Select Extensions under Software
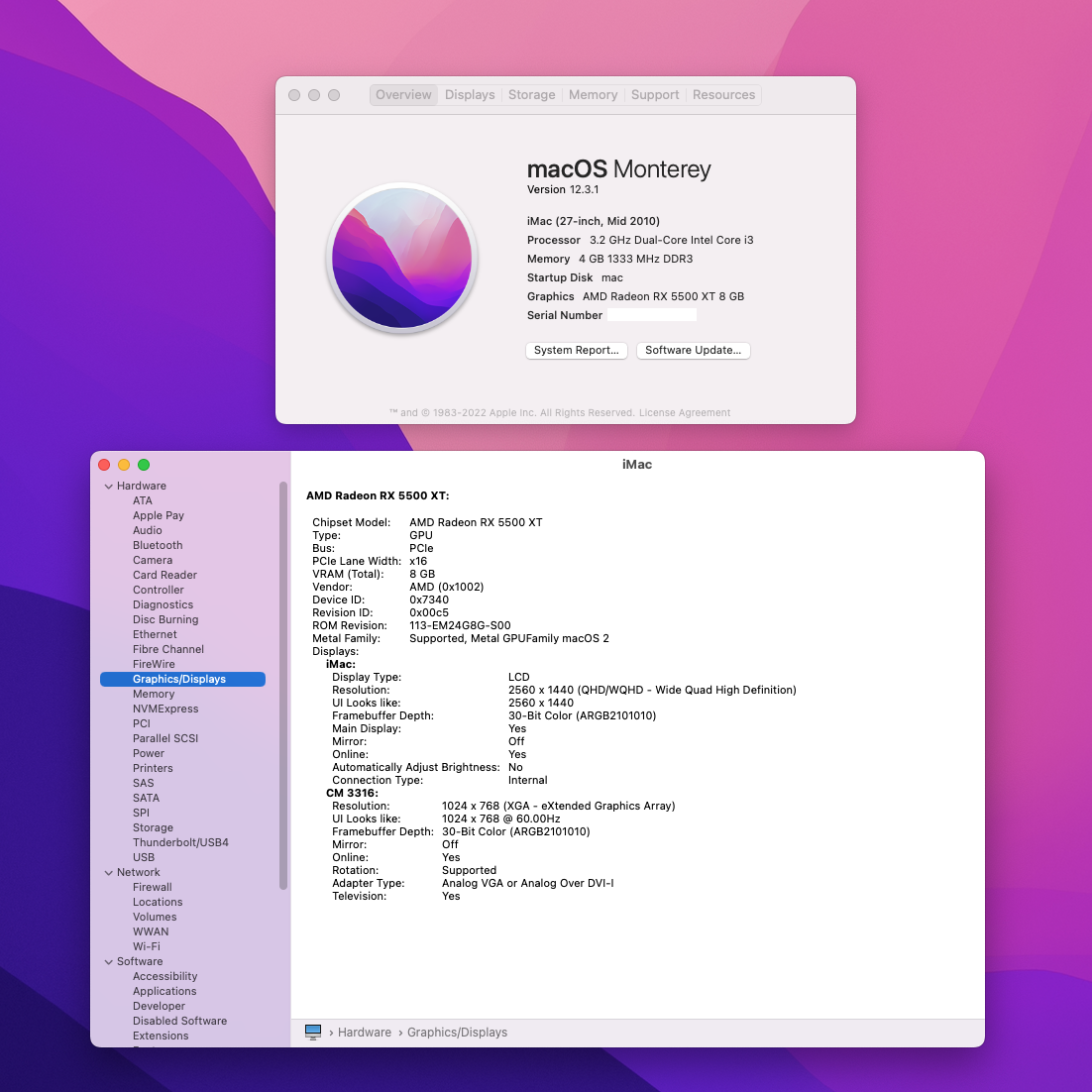1092x1092 pixels. tap(161, 1036)
